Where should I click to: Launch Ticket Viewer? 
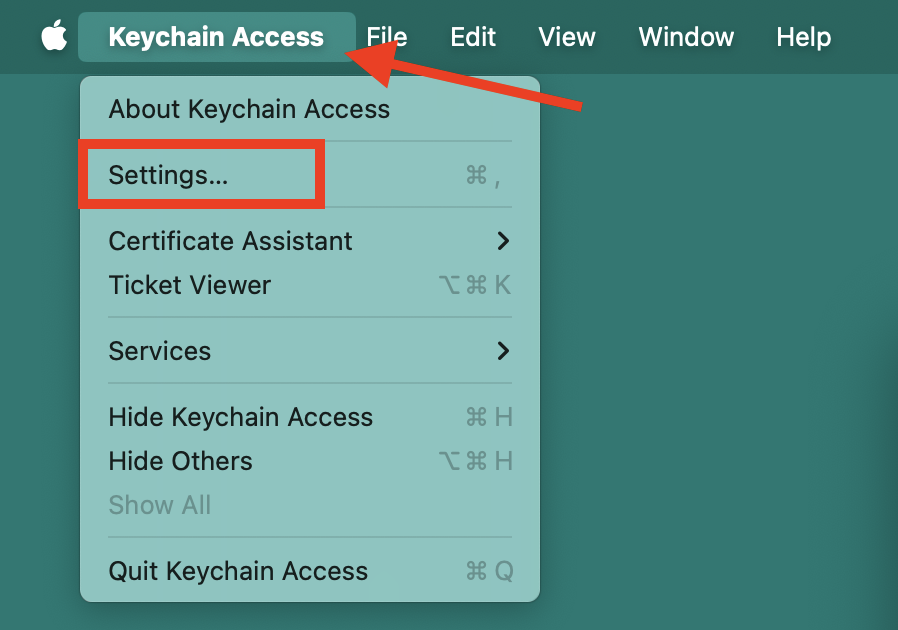[190, 285]
